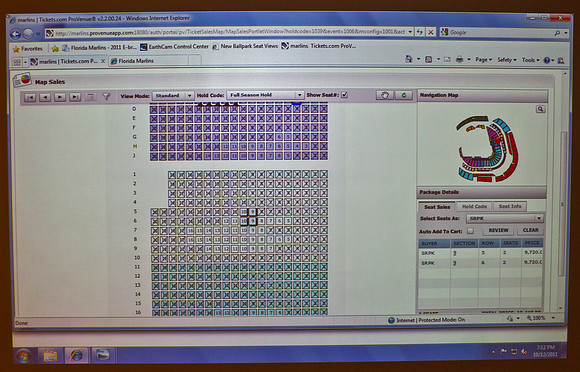Click the blue Help question icon
Image resolution: width=580 pixels, height=372 pixels.
pyautogui.click(x=547, y=60)
